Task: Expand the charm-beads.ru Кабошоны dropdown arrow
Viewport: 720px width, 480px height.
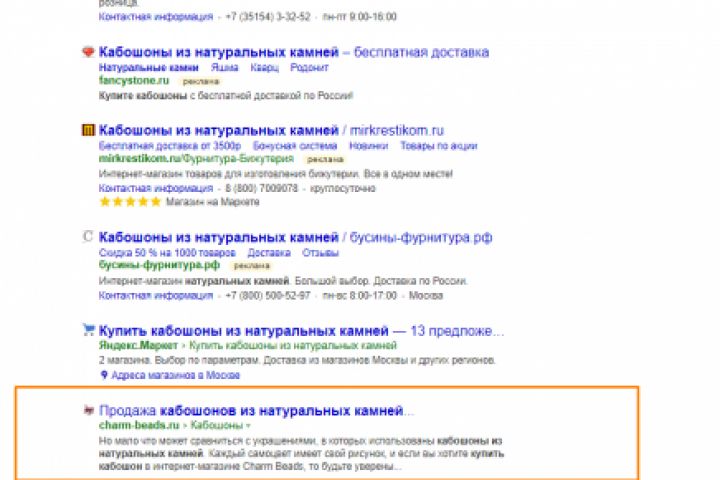Action: point(248,426)
